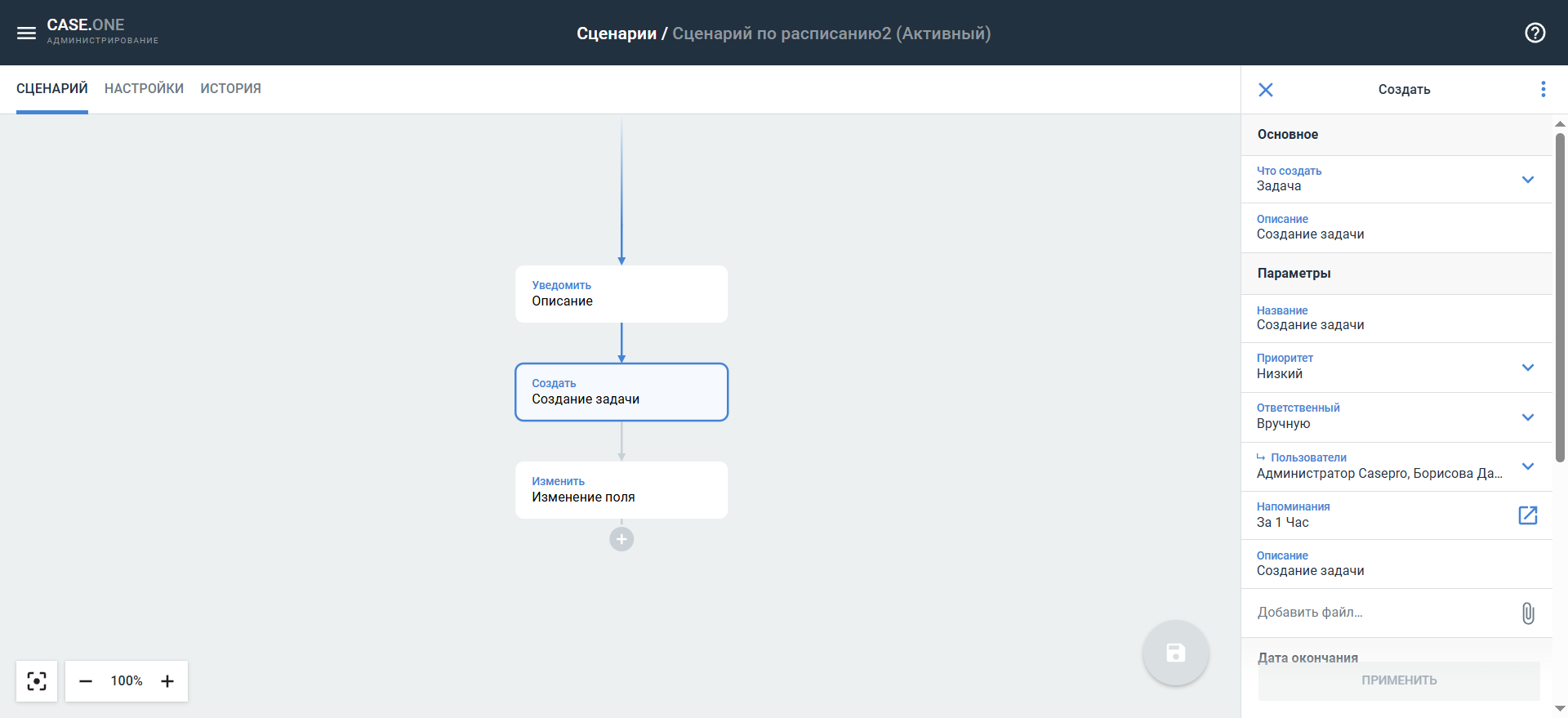The width and height of the screenshot is (1568, 718).
Task: Add a new step with plus circle
Action: click(x=621, y=539)
